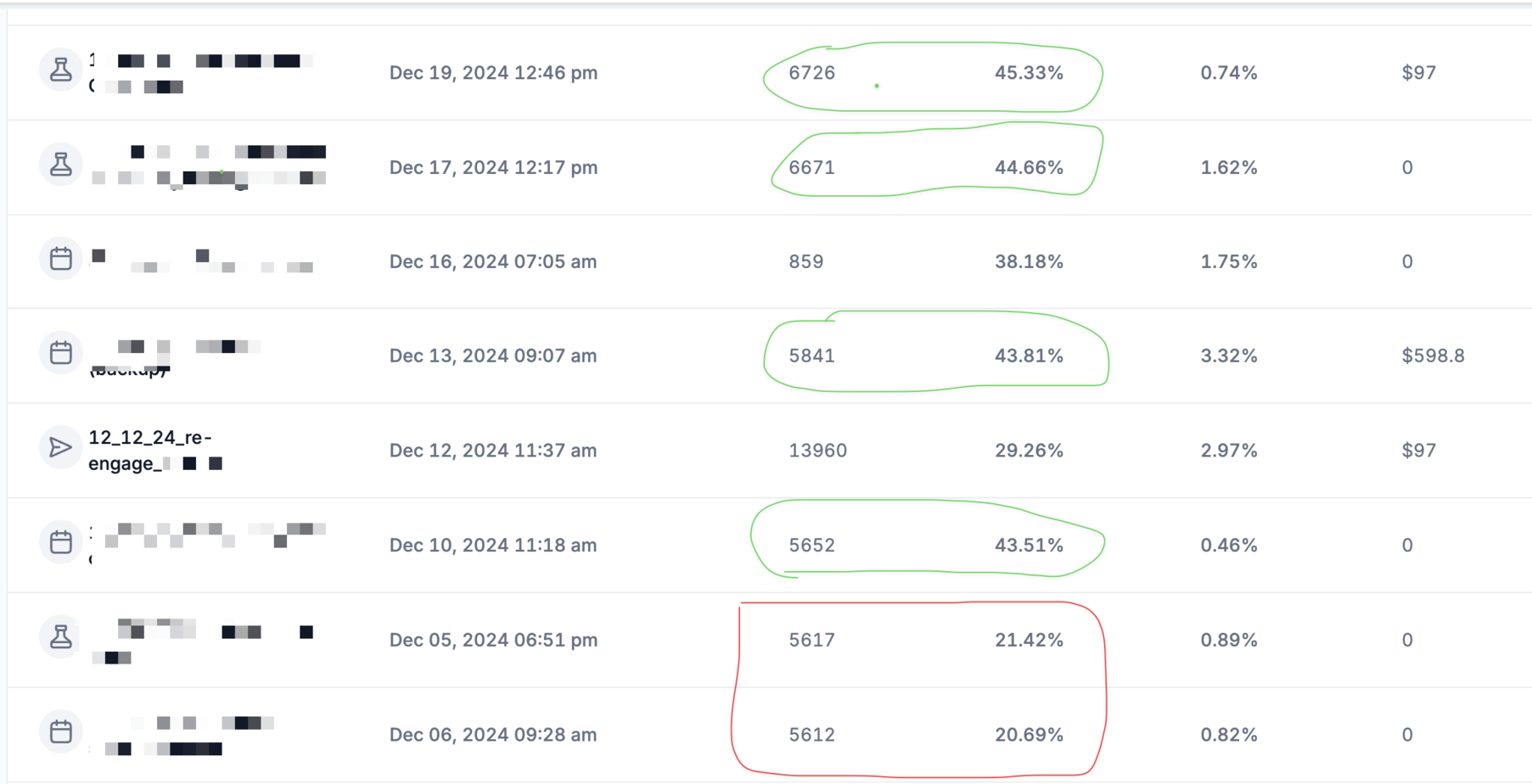This screenshot has width=1532, height=784.
Task: Select the 45.33% open rate value
Action: (x=1030, y=73)
